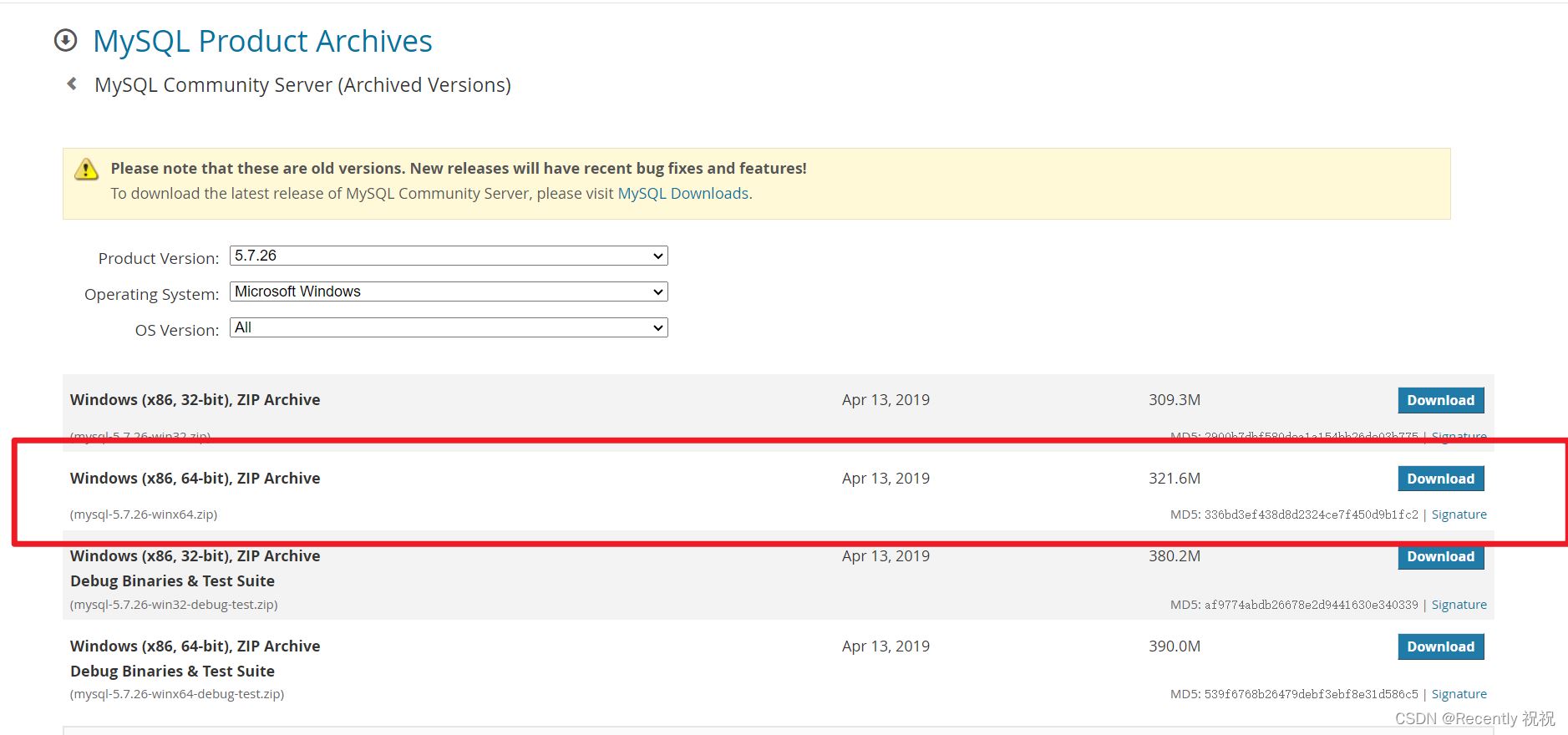Download 32-bit Debug Binaries & Test Suite 380.2M
1568x735 pixels.
tap(1441, 557)
